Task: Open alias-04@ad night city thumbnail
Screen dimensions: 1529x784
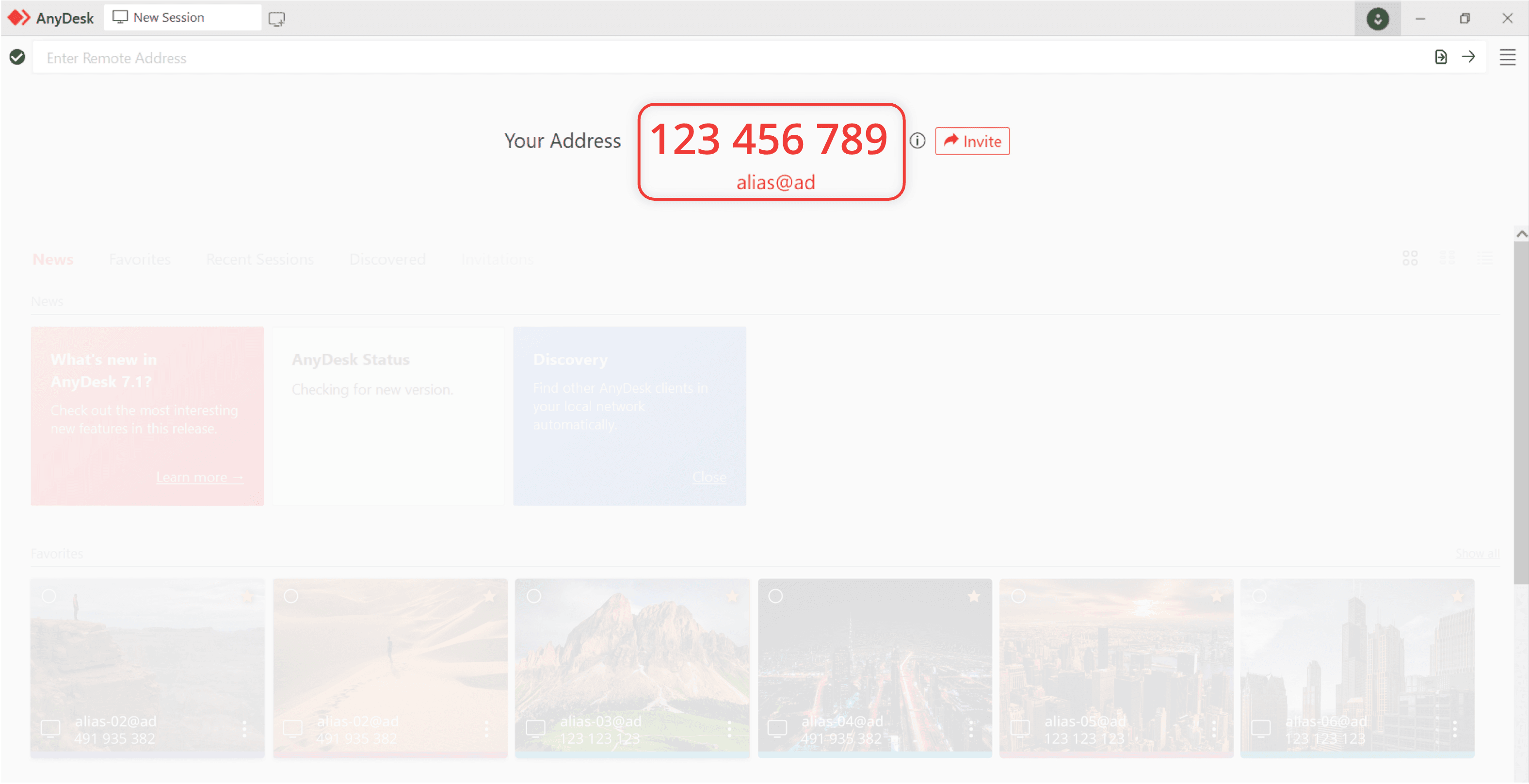Action: [x=874, y=668]
